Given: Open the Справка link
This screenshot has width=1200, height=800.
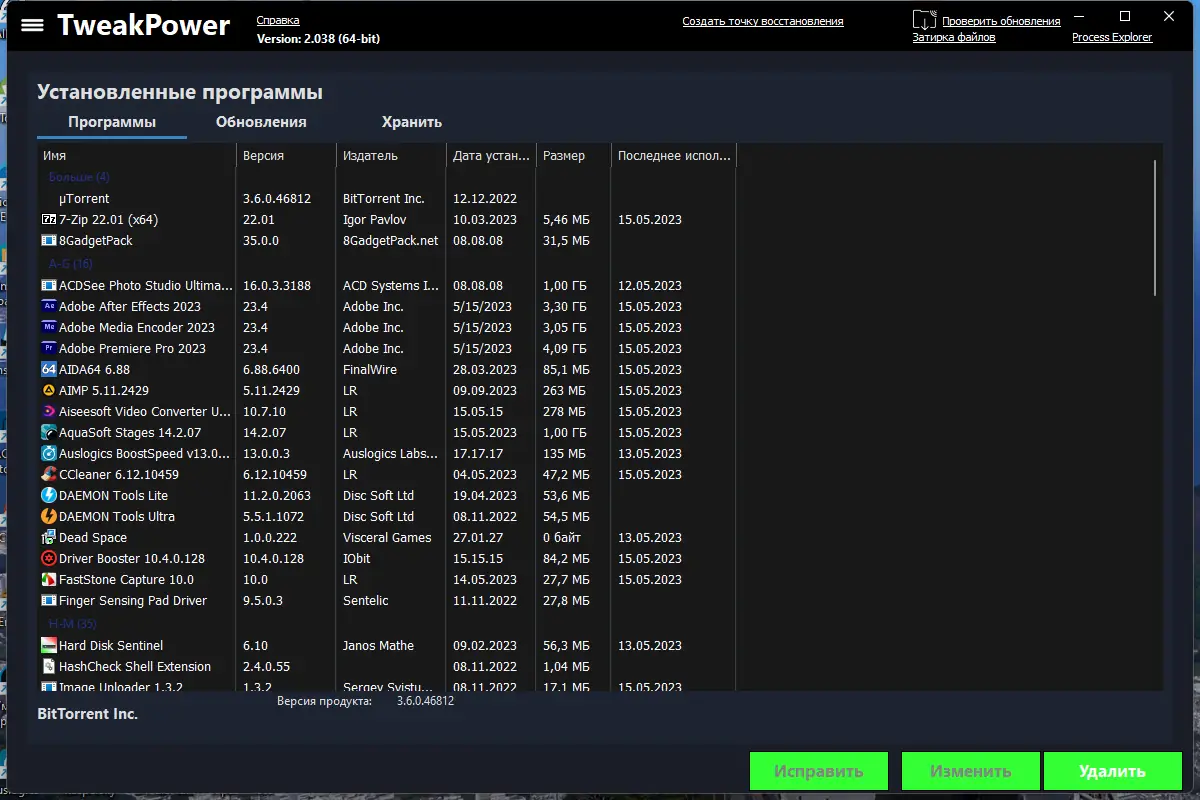Looking at the screenshot, I should click(278, 21).
